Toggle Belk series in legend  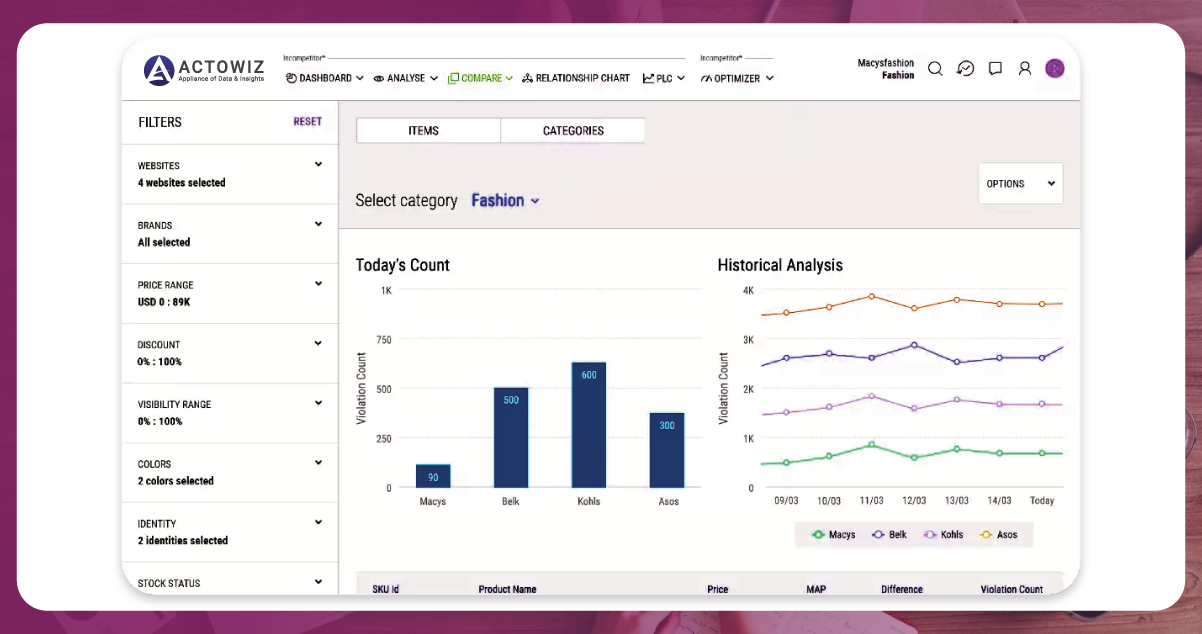889,535
